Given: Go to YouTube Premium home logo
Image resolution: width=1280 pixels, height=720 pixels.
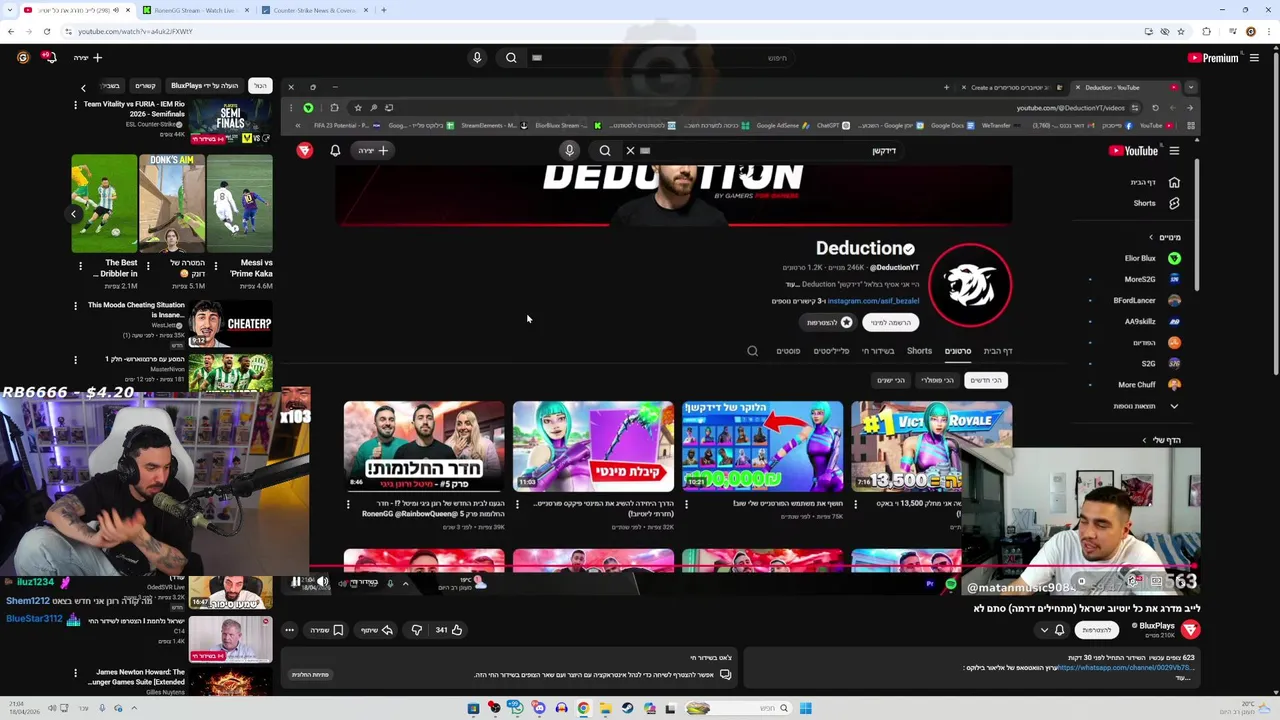Looking at the screenshot, I should (x=1212, y=58).
